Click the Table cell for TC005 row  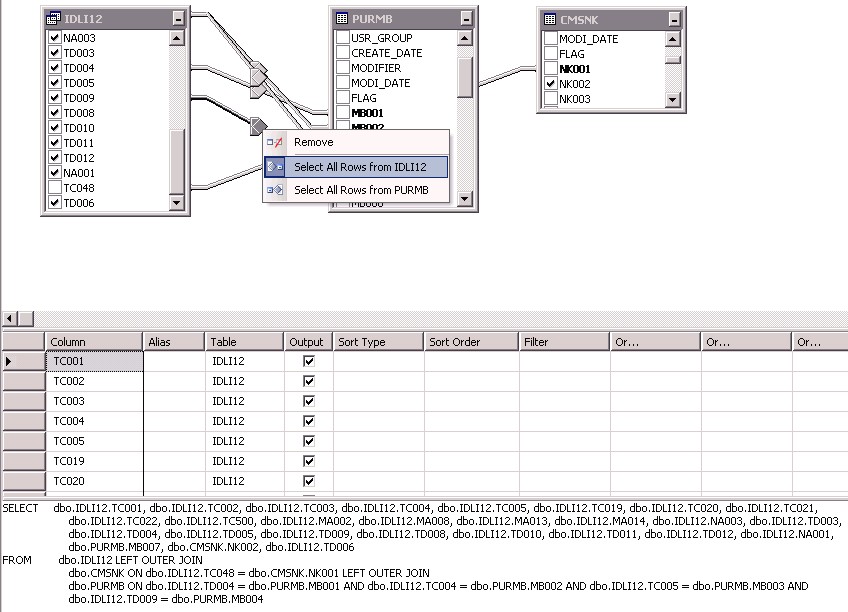pyautogui.click(x=244, y=441)
